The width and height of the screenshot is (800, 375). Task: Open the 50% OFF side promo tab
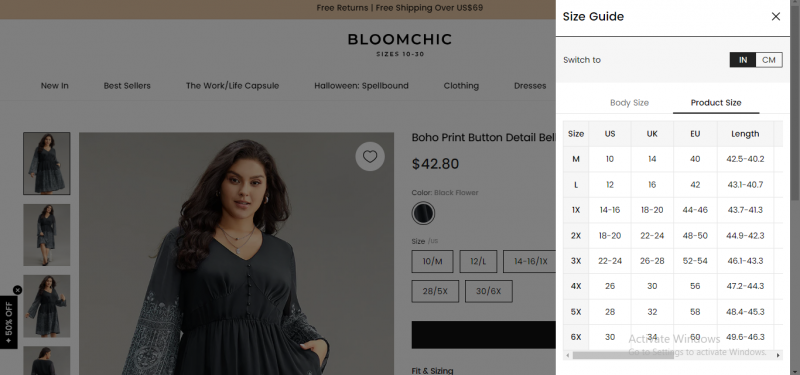coord(9,322)
